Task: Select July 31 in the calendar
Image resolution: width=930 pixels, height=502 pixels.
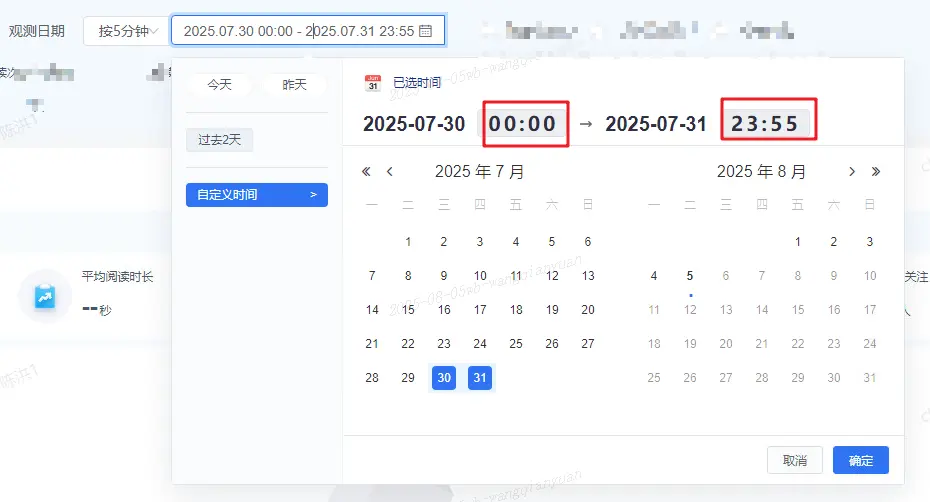Action: coord(480,377)
